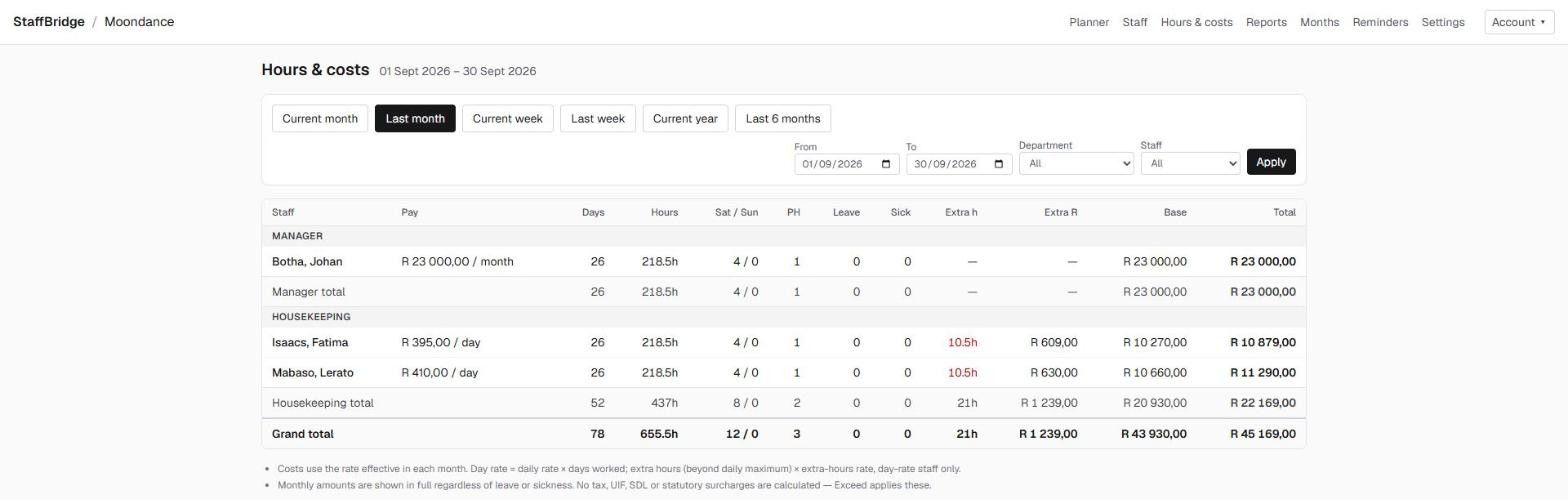Click the Base column header
Viewport: 1568px width, 500px height.
[x=1175, y=212]
